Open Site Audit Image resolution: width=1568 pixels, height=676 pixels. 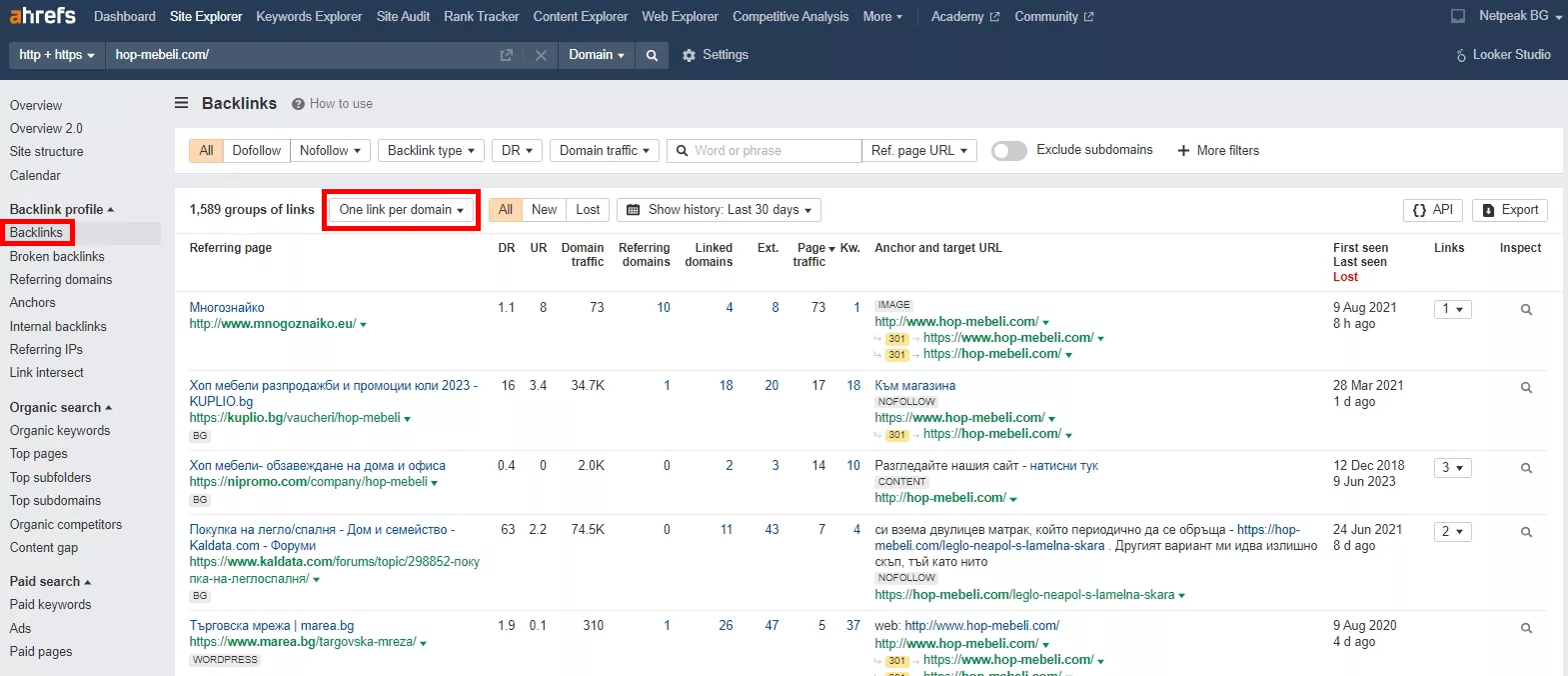tap(403, 16)
